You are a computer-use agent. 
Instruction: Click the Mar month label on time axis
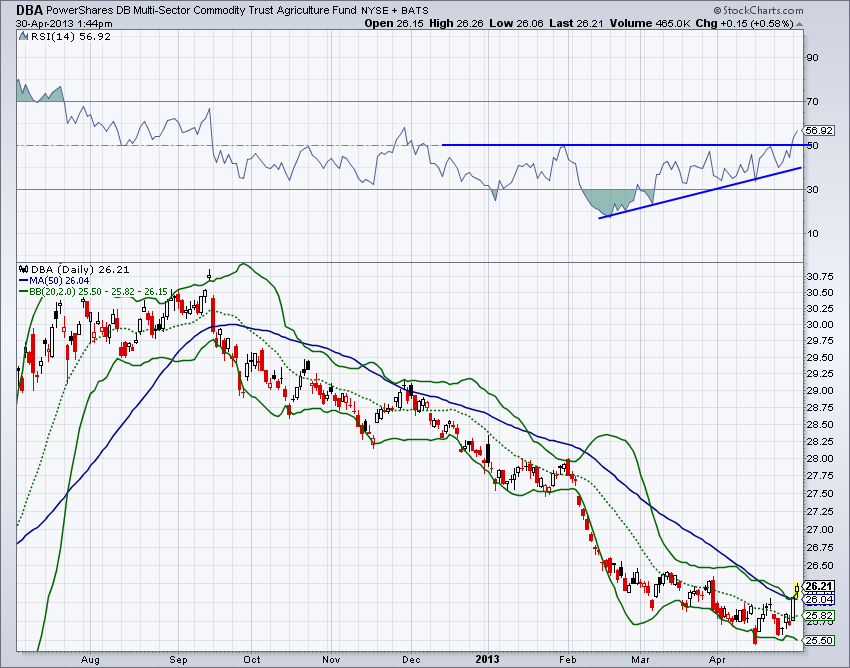(x=641, y=660)
